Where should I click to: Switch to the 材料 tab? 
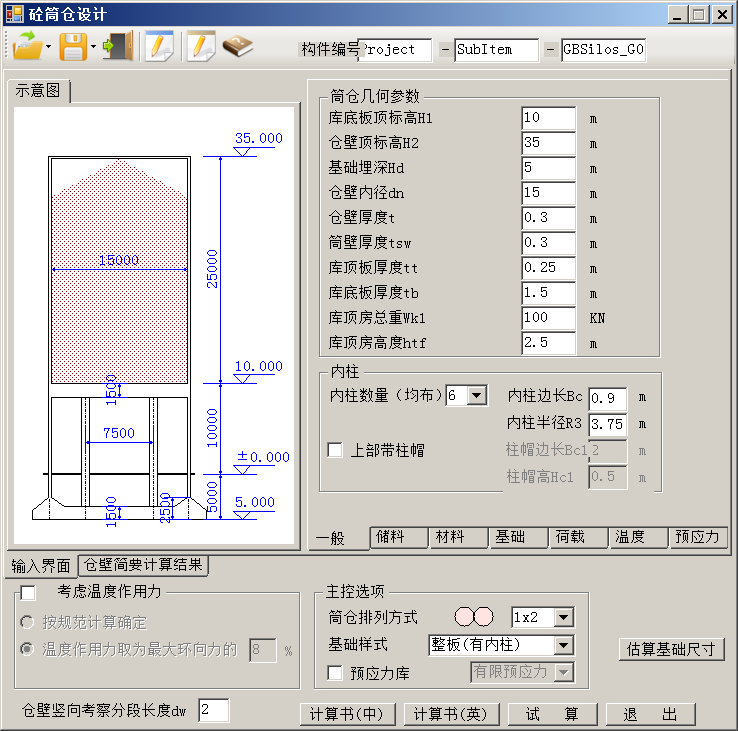[x=458, y=537]
